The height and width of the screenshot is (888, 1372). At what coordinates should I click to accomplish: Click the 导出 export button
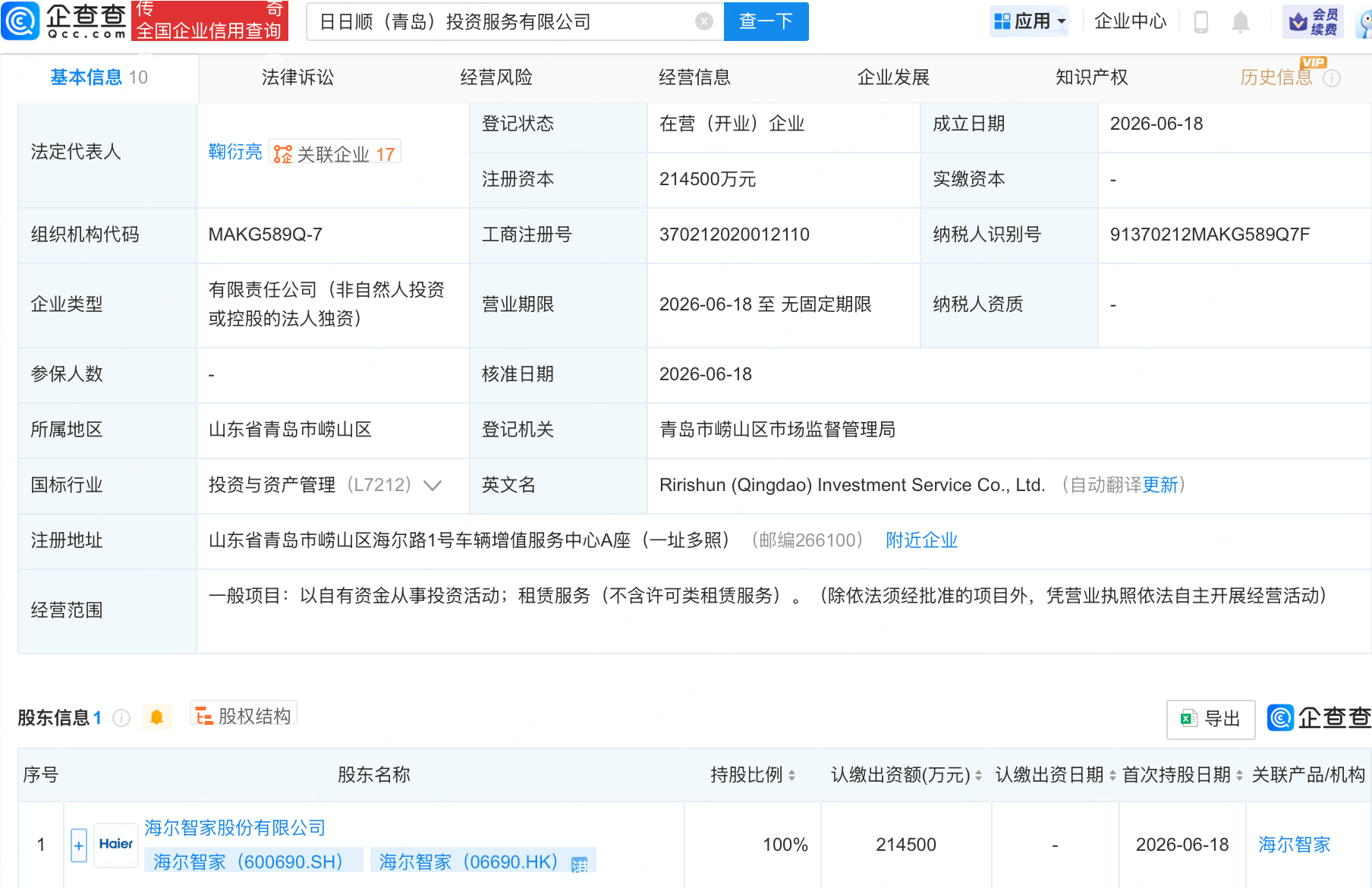click(1210, 719)
